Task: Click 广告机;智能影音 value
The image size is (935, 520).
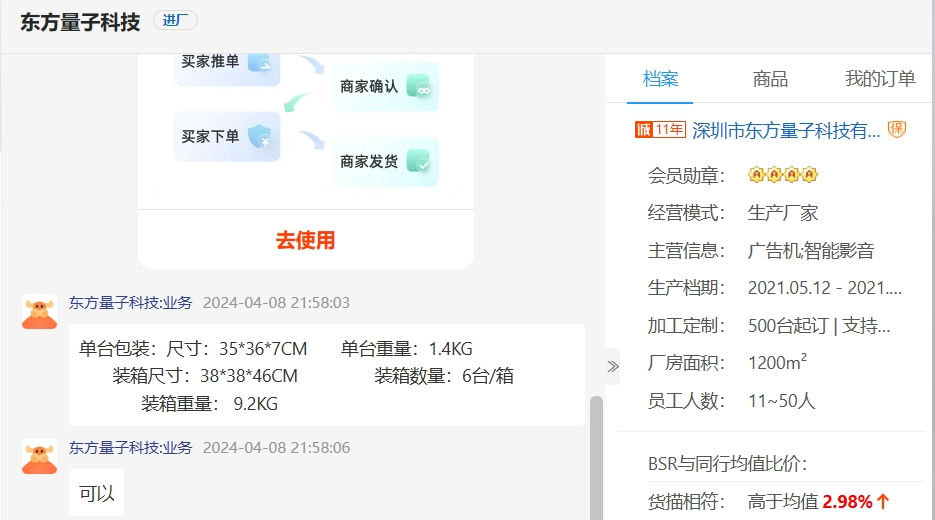Action: click(x=811, y=250)
